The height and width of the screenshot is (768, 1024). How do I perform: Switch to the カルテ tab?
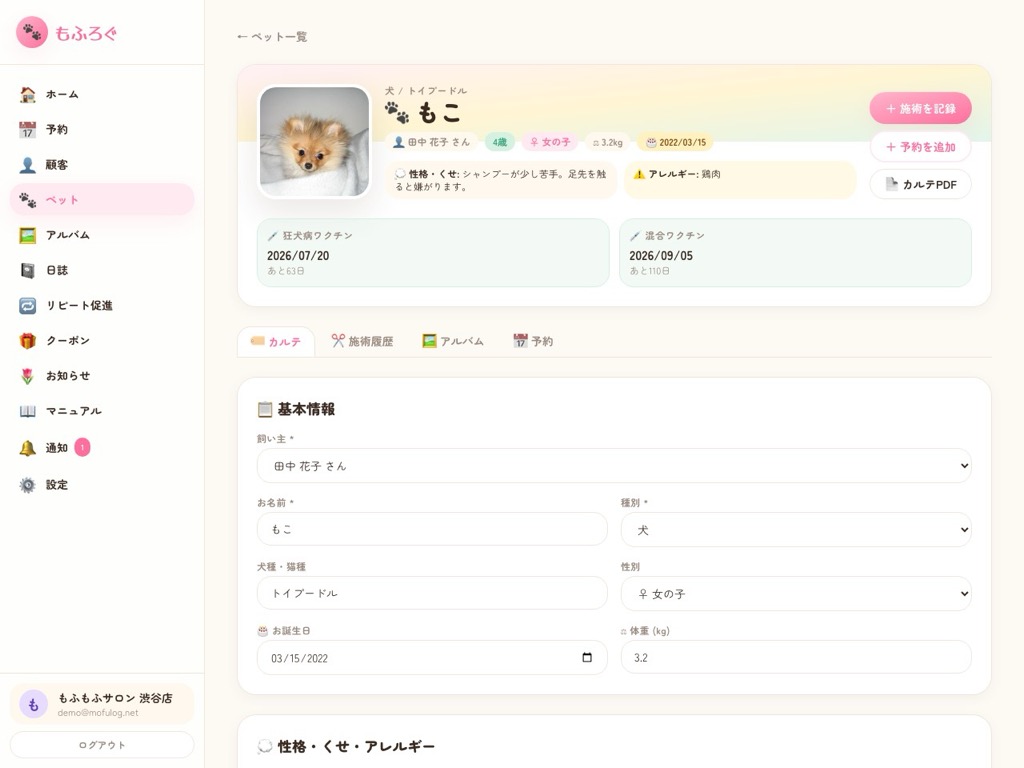click(x=276, y=342)
